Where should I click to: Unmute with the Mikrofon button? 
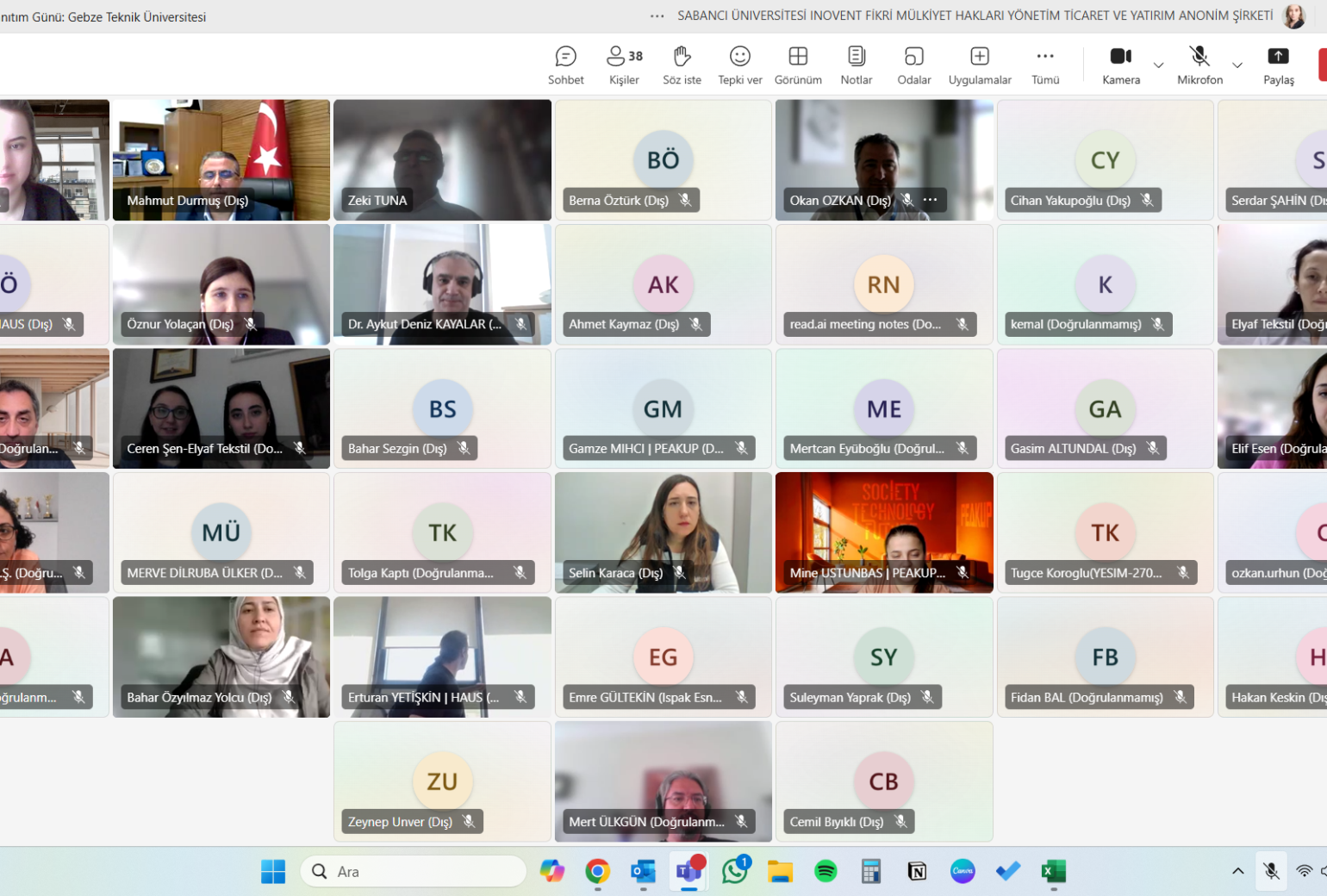(1199, 65)
